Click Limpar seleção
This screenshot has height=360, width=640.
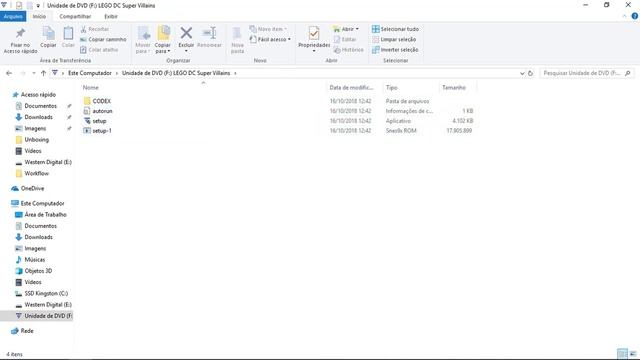pyautogui.click(x=394, y=39)
